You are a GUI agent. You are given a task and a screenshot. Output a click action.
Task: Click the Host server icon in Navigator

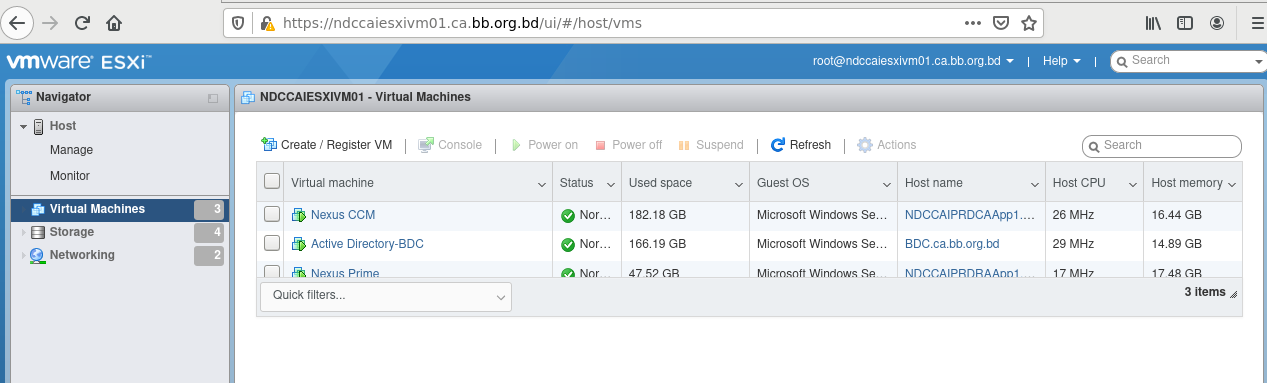point(38,126)
